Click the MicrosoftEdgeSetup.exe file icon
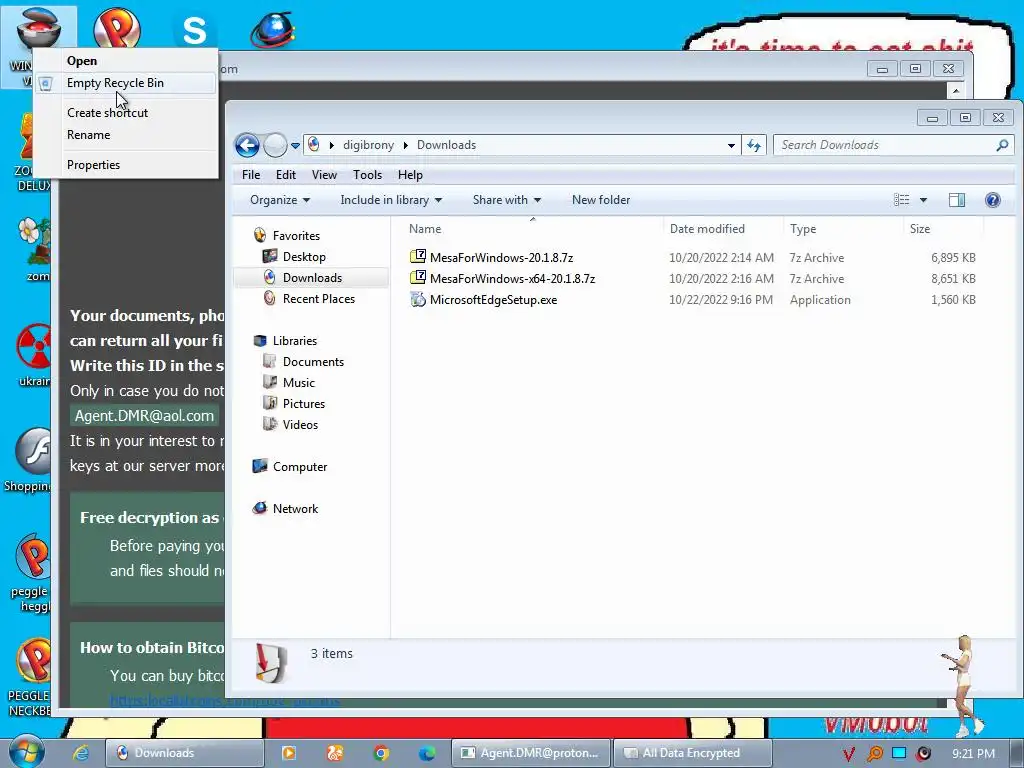This screenshot has height=768, width=1024. (x=417, y=300)
